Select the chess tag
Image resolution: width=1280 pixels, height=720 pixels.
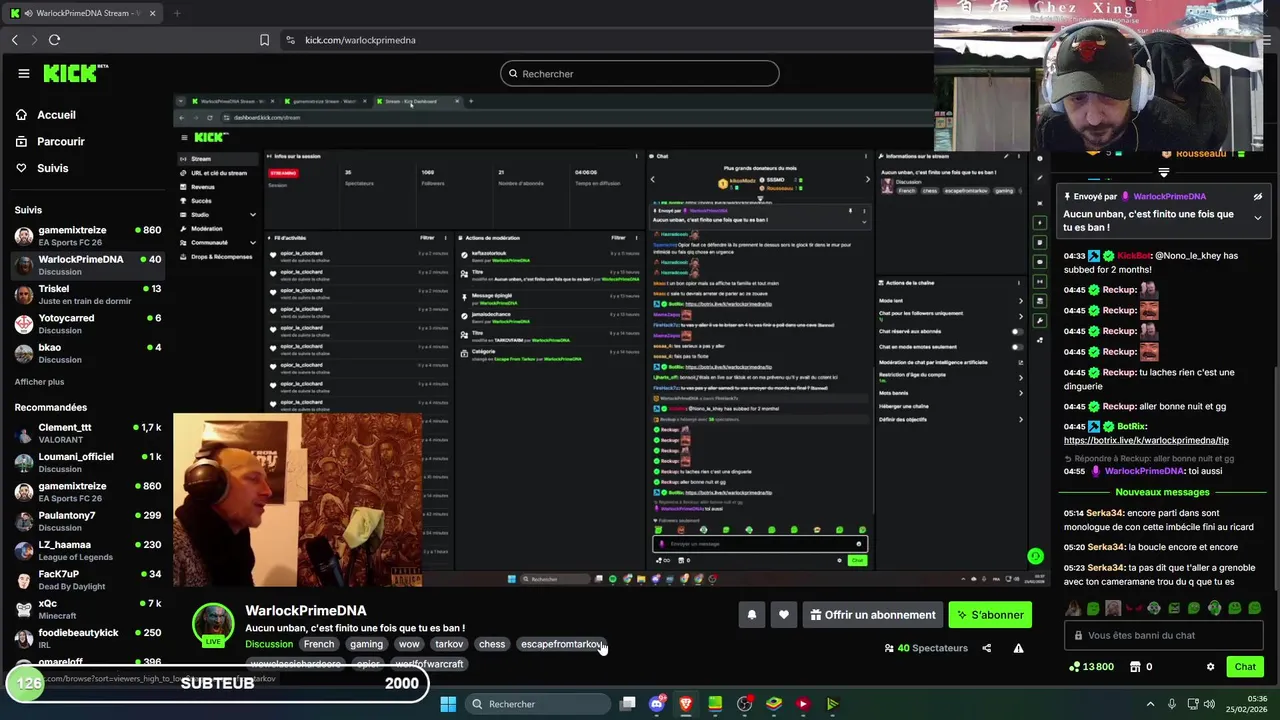click(492, 644)
